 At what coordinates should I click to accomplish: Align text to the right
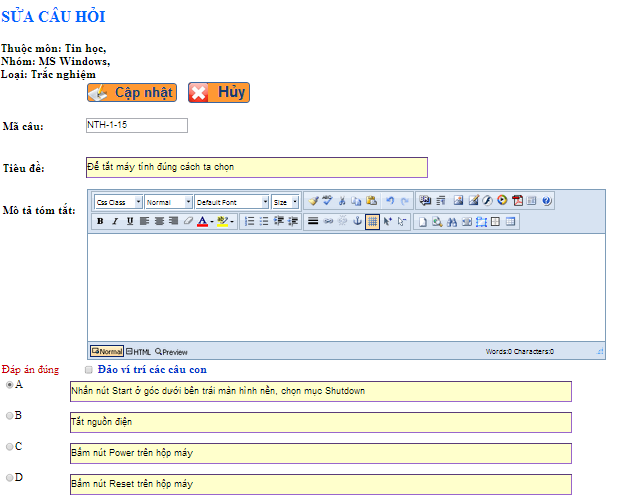tap(173, 221)
